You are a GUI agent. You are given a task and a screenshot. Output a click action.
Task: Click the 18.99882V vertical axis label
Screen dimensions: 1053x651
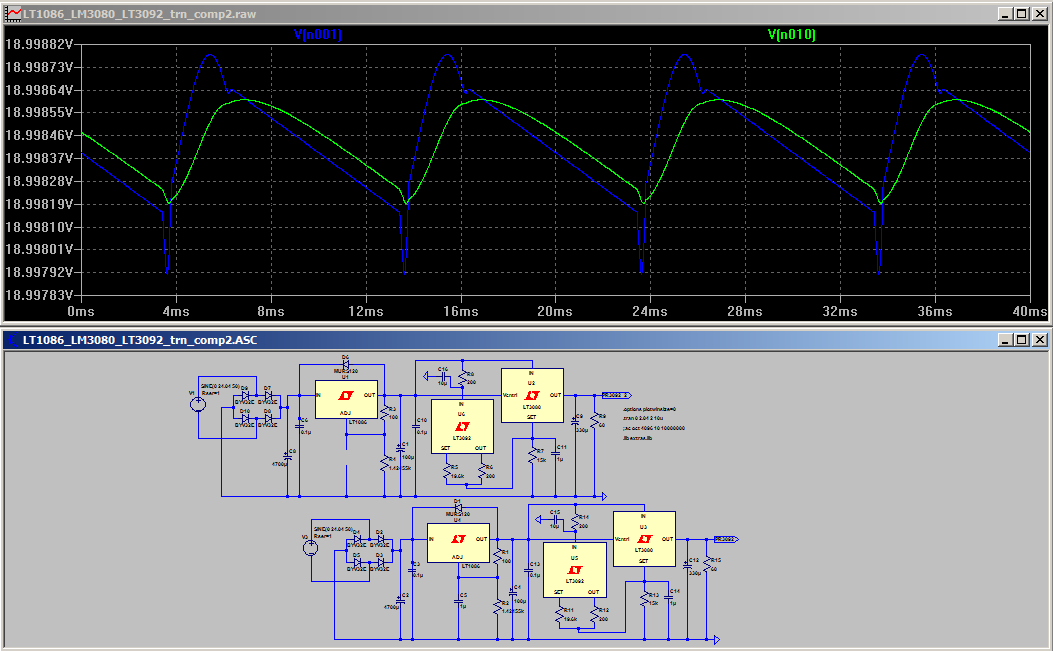click(39, 44)
